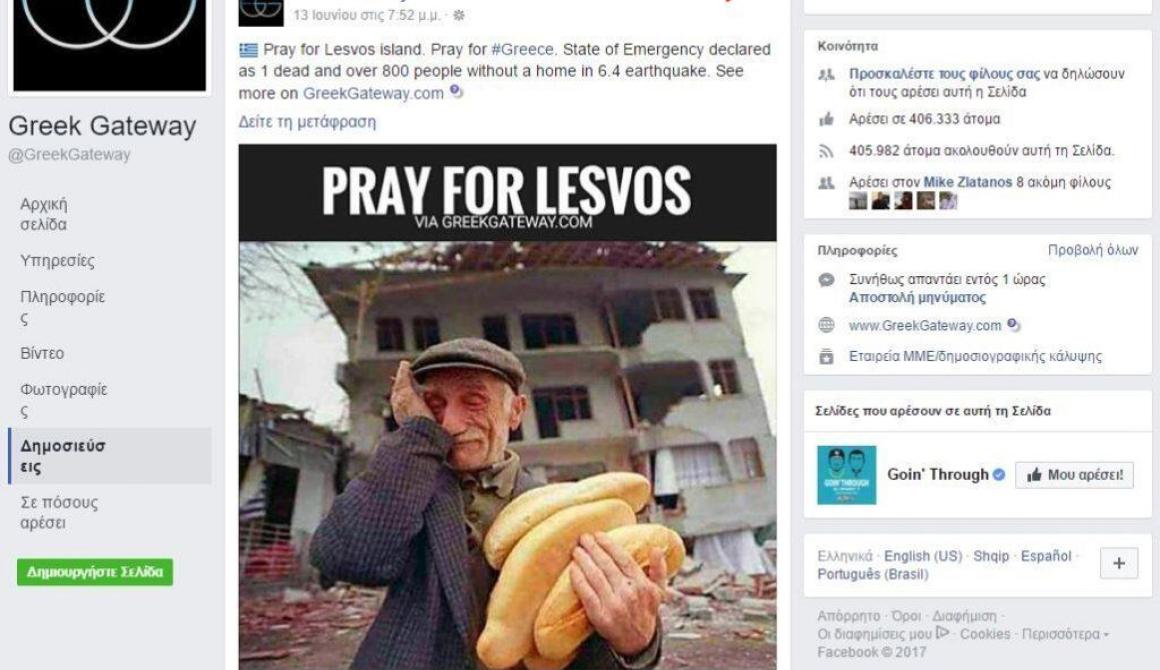The height and width of the screenshot is (670, 1160).
Task: Click the media company category icon
Action: (826, 356)
